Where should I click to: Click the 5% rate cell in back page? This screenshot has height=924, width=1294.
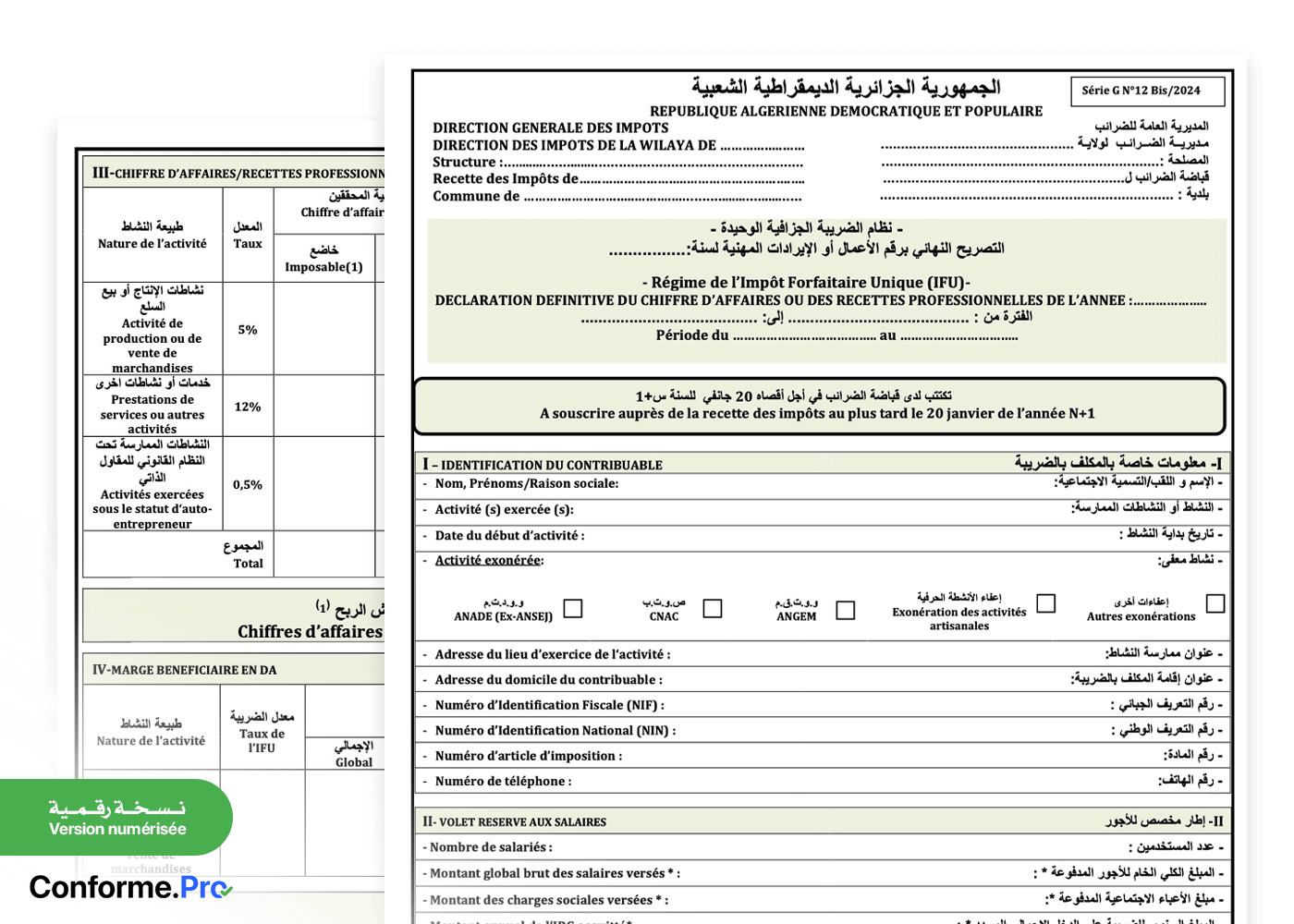click(x=248, y=329)
